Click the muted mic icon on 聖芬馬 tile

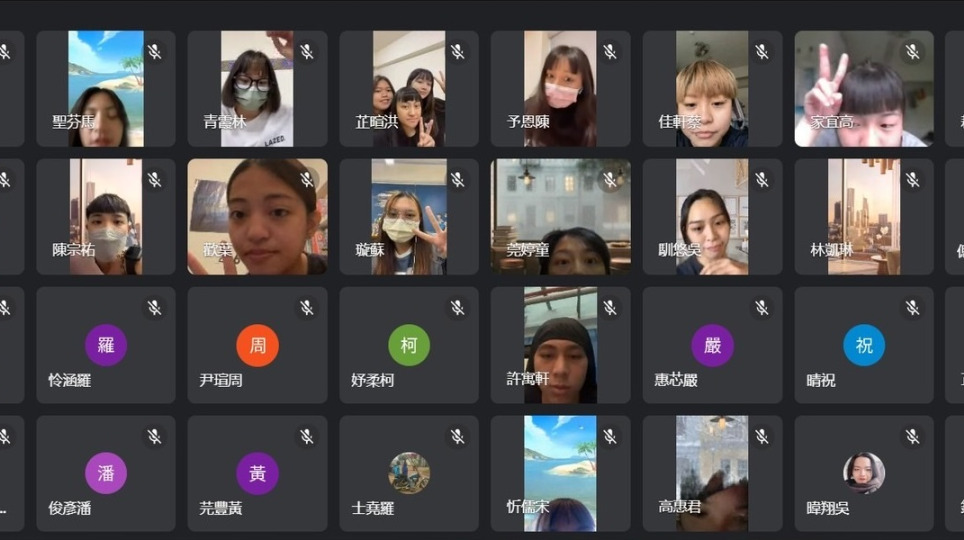[154, 52]
